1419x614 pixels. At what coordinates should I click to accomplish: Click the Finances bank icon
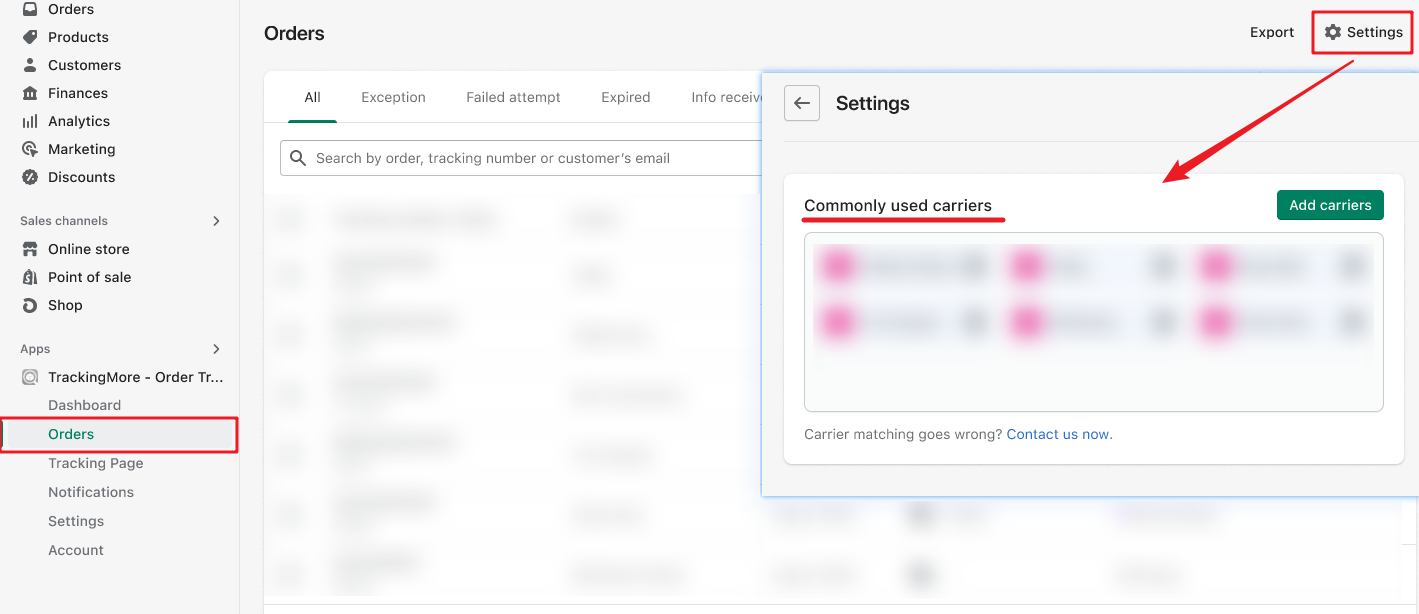point(30,93)
